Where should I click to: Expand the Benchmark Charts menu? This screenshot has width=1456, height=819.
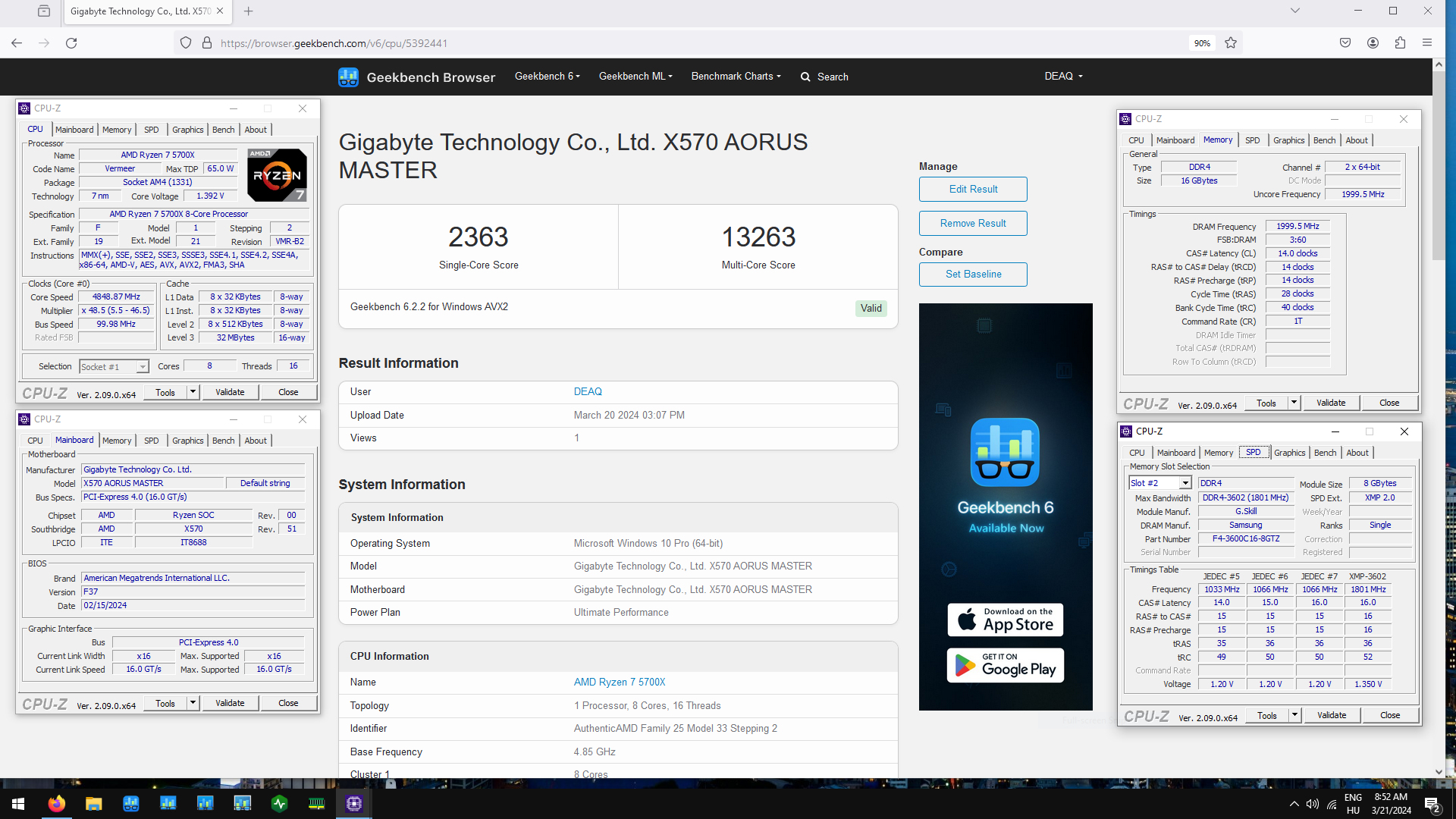click(x=736, y=77)
